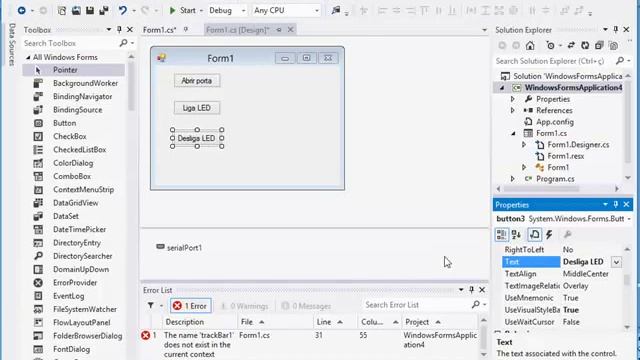Select the TextAlign property row
The width and height of the screenshot is (640, 360).
click(x=561, y=274)
